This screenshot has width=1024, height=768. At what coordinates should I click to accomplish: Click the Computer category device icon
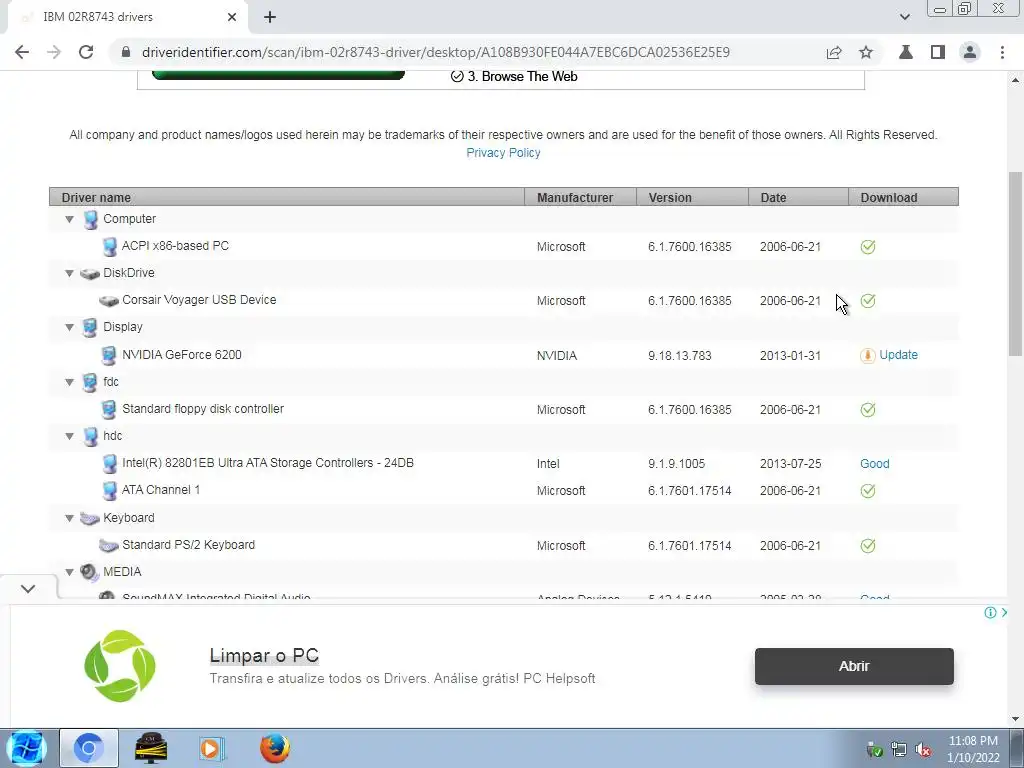(90, 219)
